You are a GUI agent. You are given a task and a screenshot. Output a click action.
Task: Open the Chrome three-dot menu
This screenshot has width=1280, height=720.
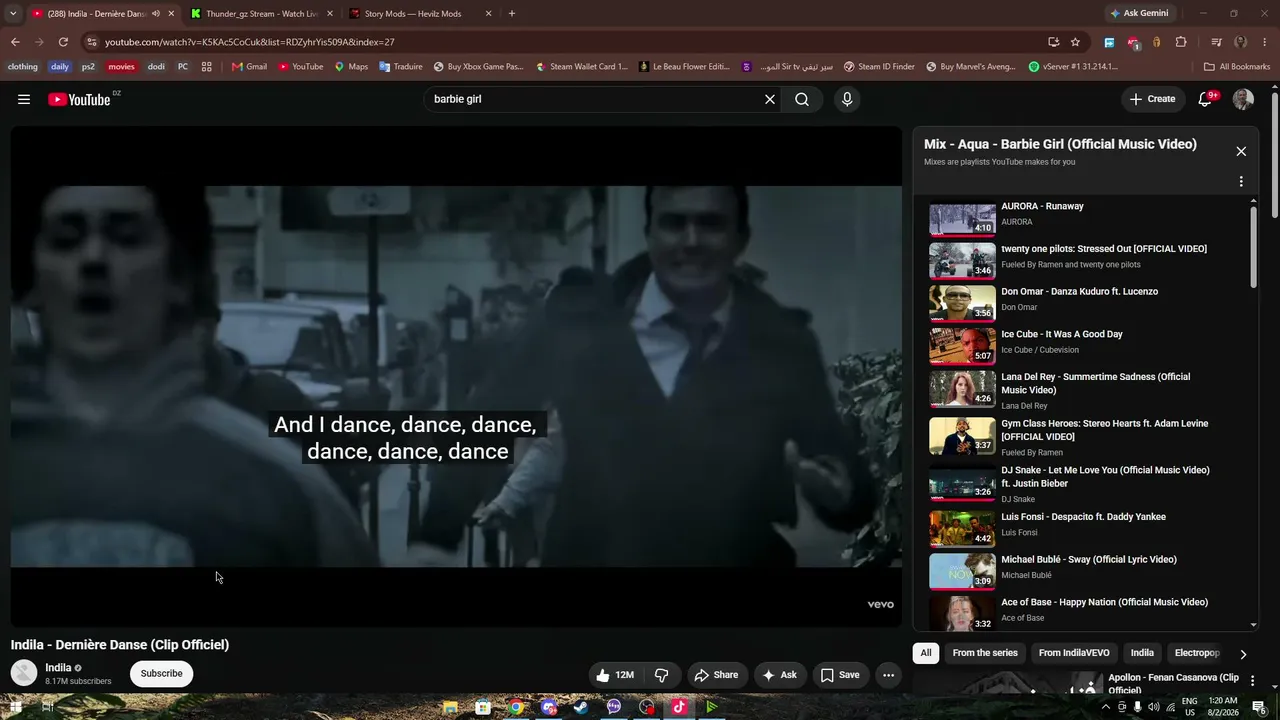[1265, 42]
